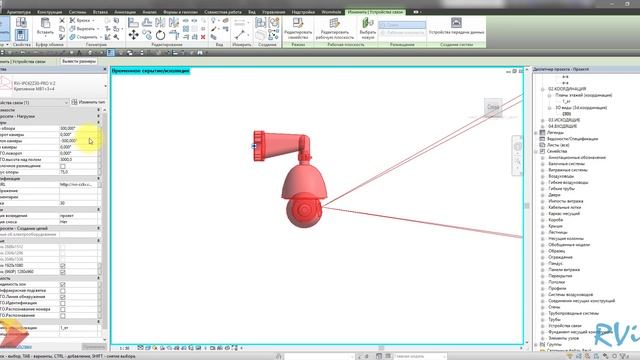Click the 1:50 view scale button
This screenshot has width=640, height=360.
[x=124, y=348]
